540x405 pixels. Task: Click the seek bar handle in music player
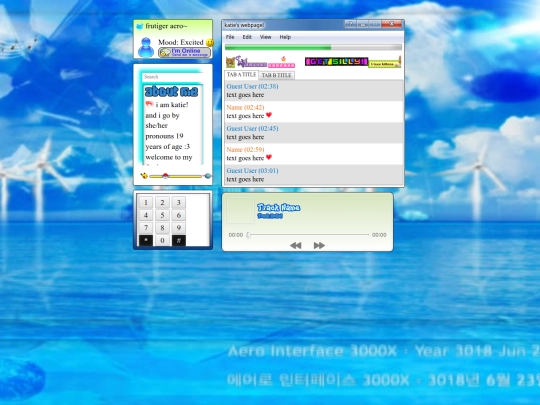pyautogui.click(x=248, y=235)
